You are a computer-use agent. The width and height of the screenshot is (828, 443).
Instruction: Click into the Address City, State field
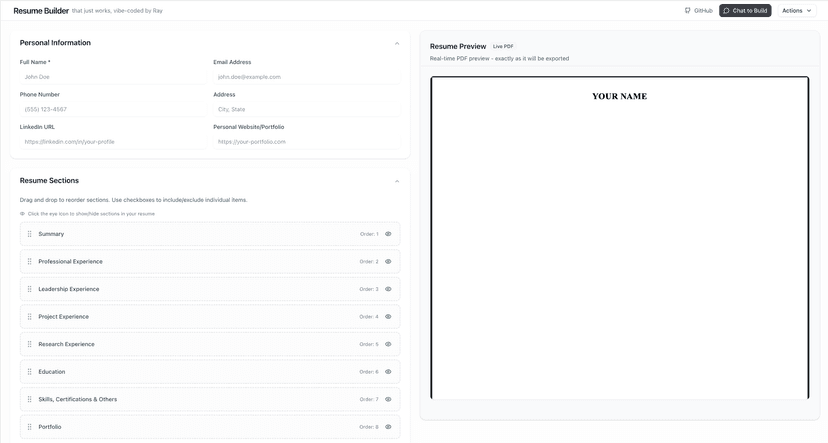[307, 109]
